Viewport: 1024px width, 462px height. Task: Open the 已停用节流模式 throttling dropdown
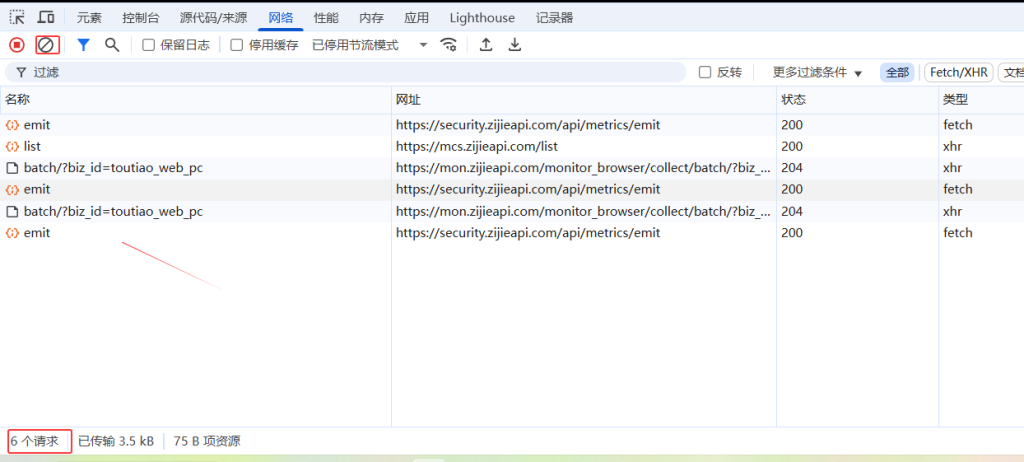click(369, 45)
